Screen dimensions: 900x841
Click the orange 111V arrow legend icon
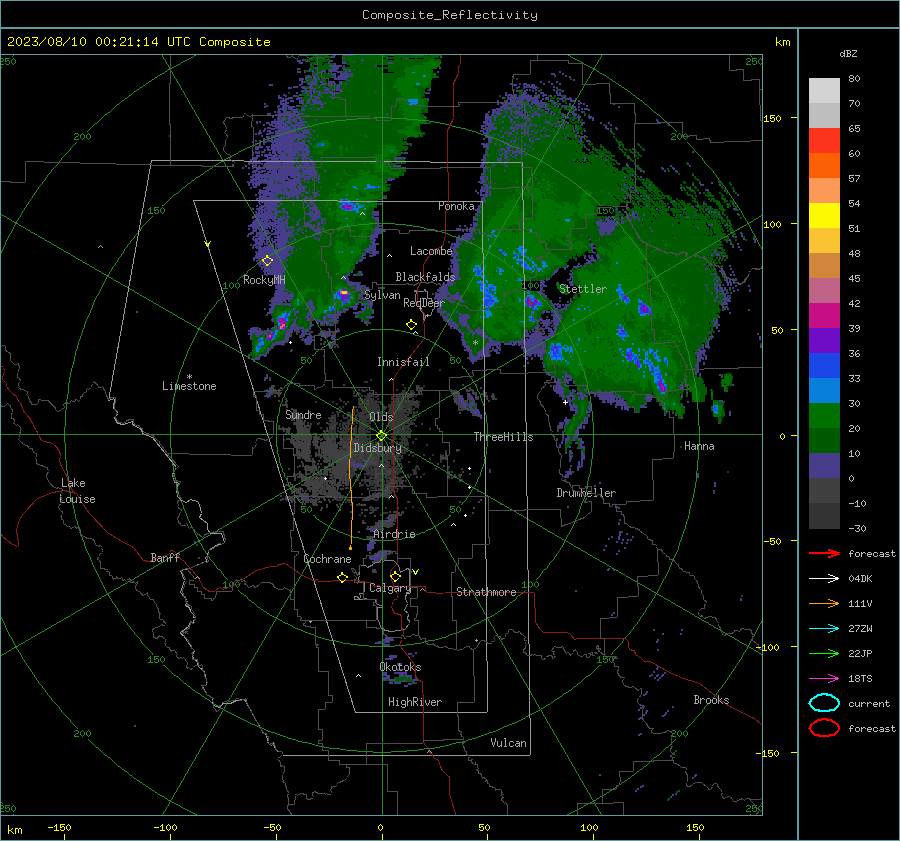click(824, 603)
